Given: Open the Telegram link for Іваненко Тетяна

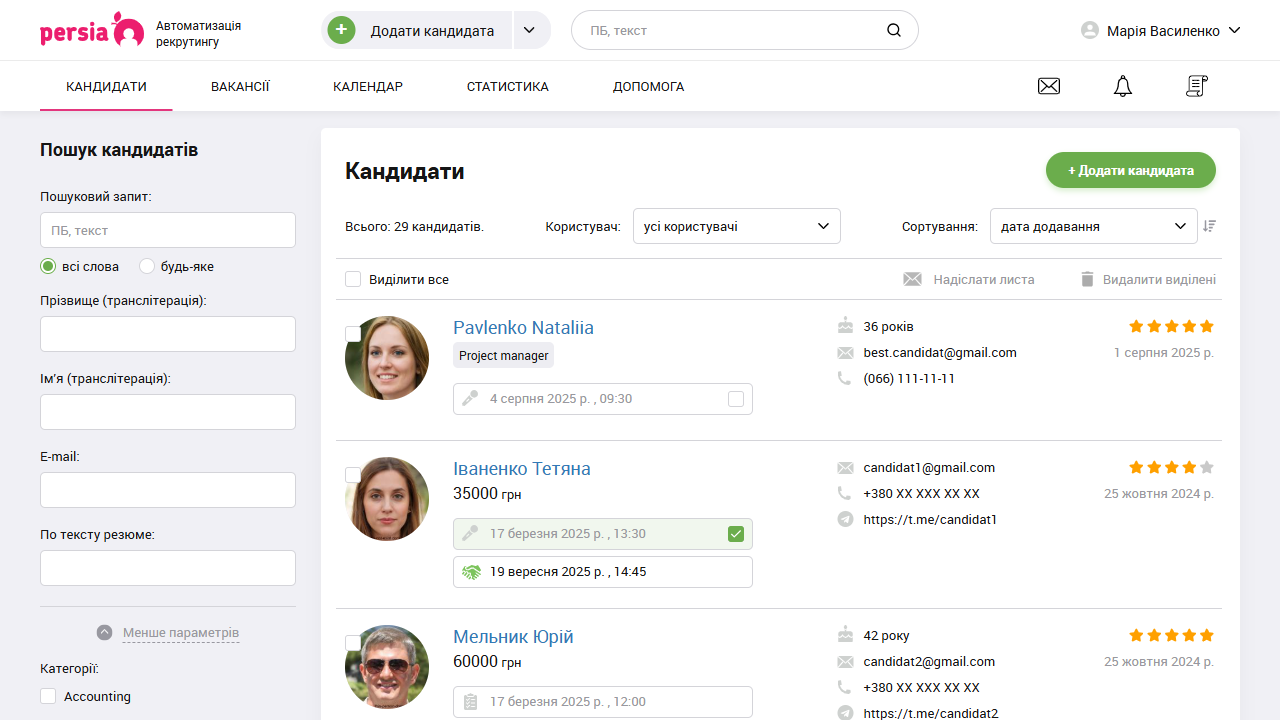Looking at the screenshot, I should pyautogui.click(x=930, y=519).
